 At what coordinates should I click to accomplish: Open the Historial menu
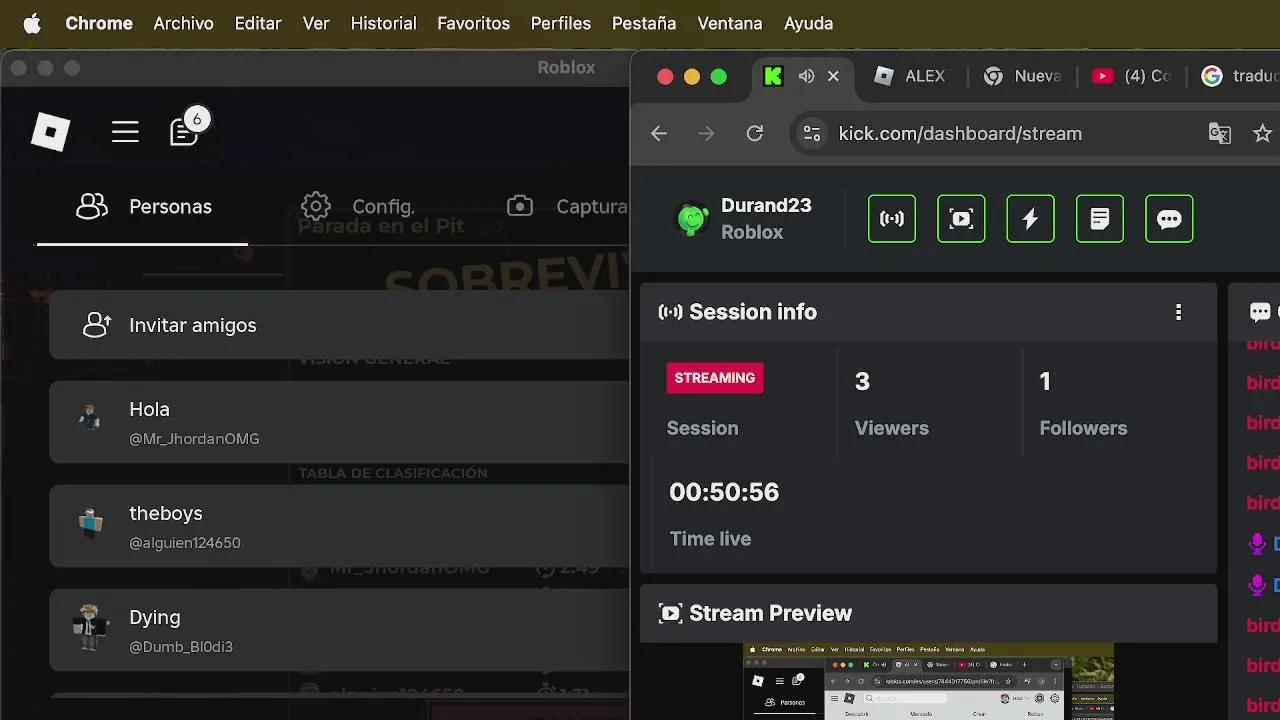coord(383,23)
